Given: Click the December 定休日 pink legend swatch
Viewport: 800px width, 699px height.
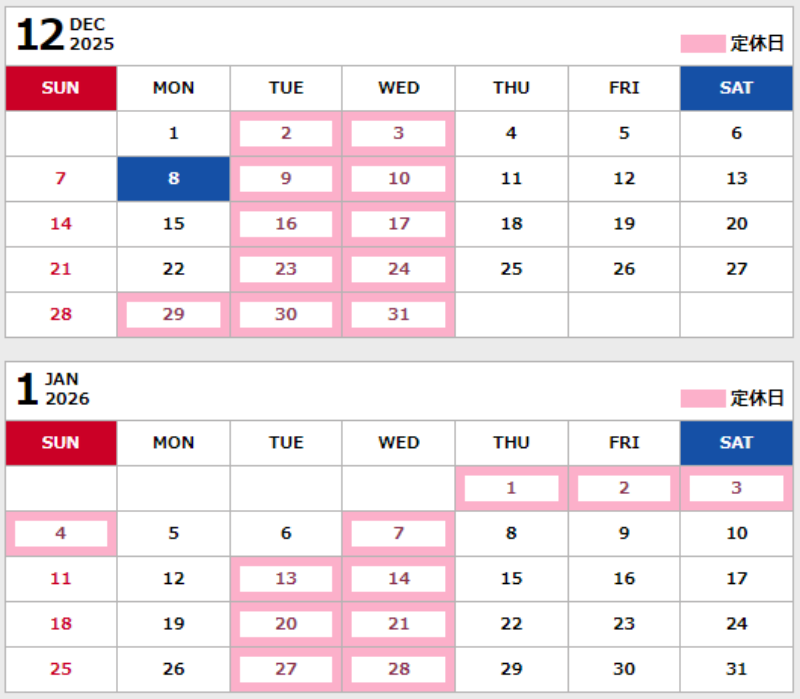Looking at the screenshot, I should click(x=702, y=44).
